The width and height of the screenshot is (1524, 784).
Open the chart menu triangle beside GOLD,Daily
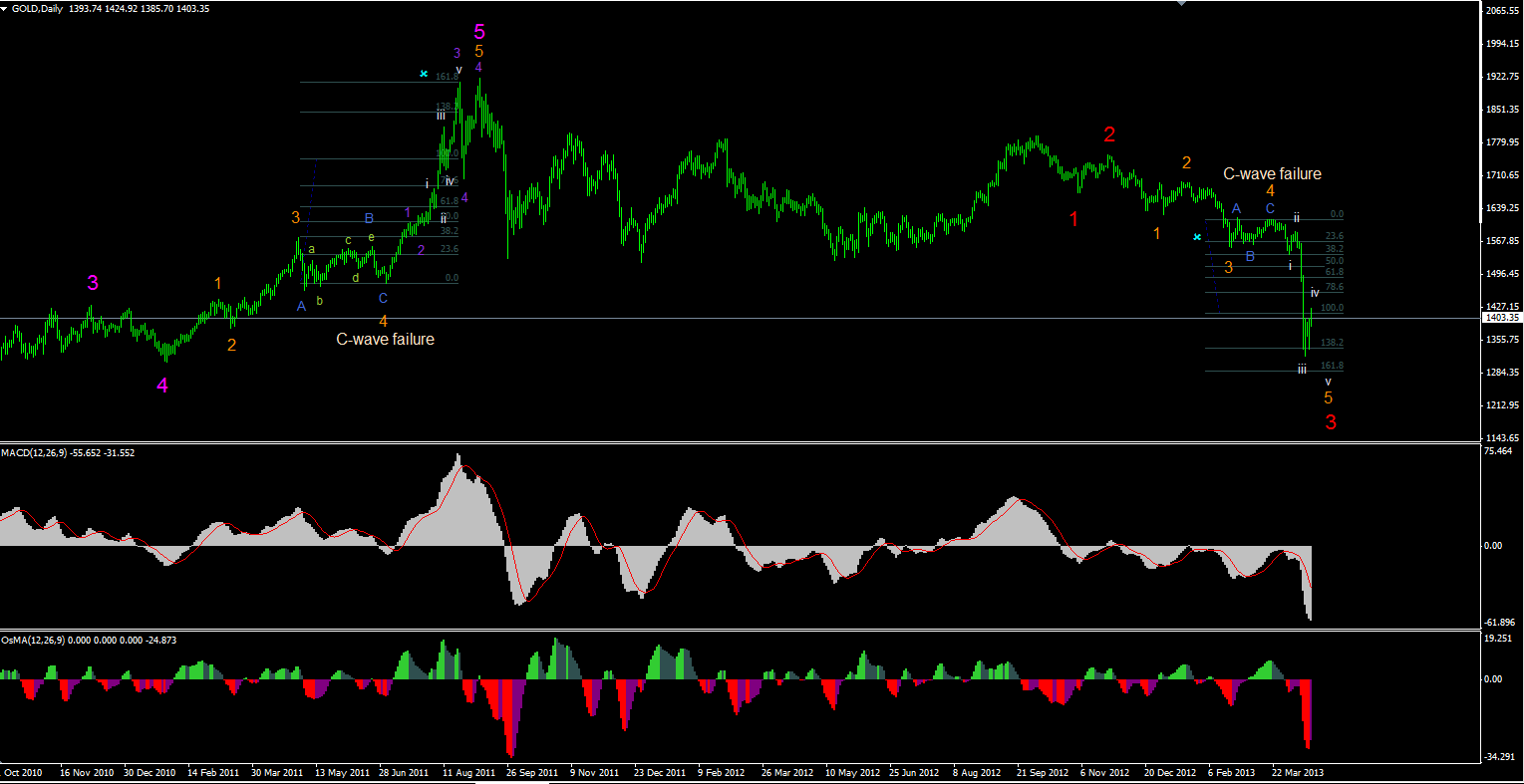tap(5, 8)
